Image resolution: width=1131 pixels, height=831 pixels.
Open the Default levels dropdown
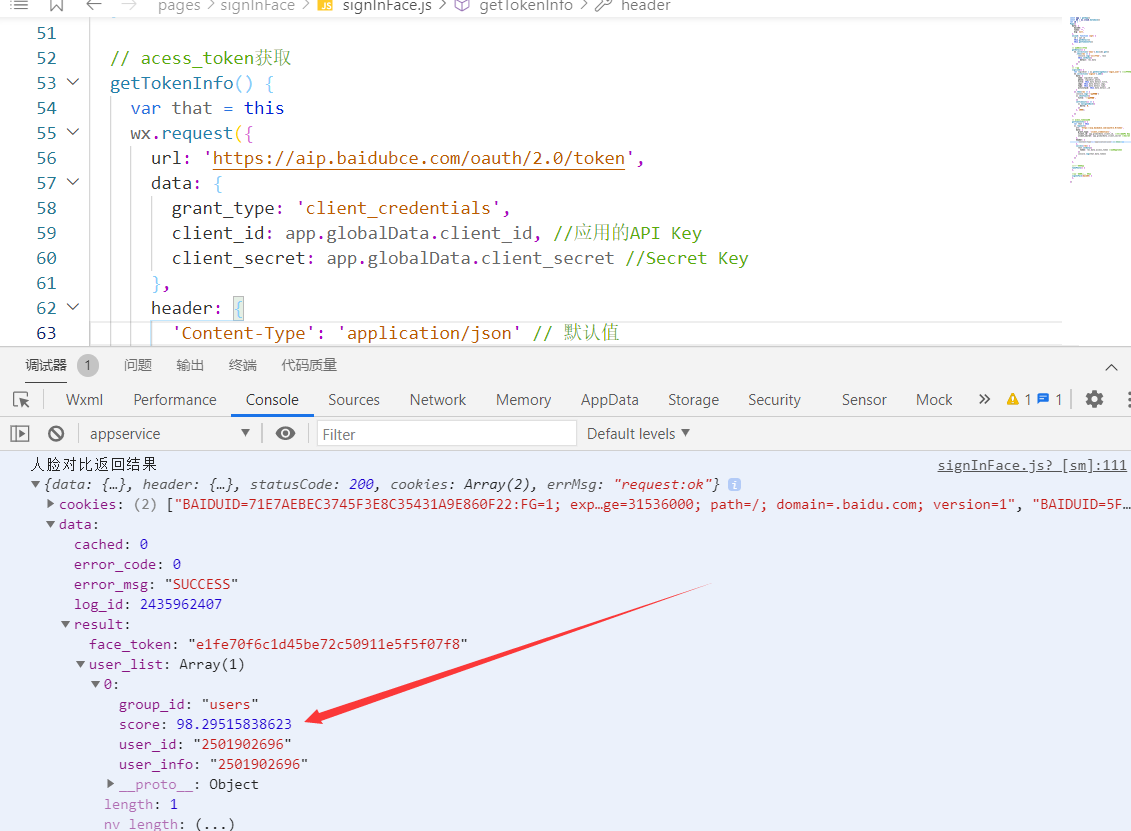tap(638, 434)
